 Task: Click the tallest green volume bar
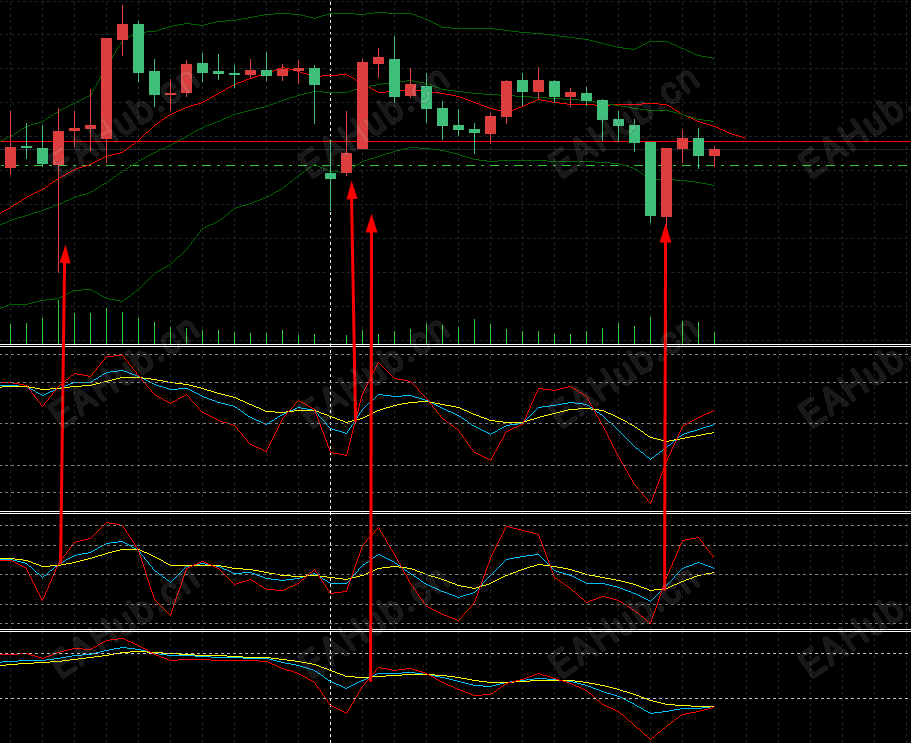point(59,321)
